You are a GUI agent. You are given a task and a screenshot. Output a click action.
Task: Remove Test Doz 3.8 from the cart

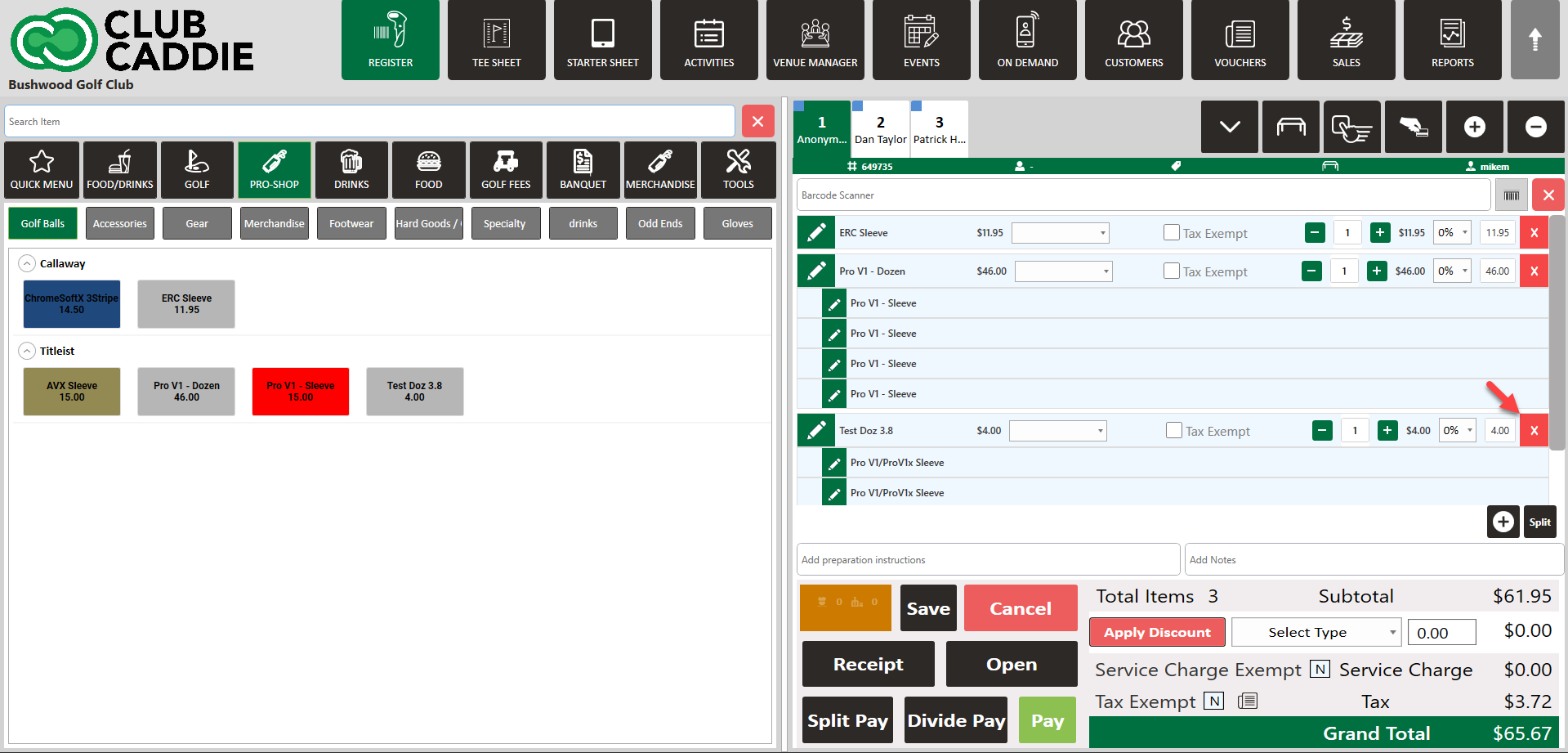click(1534, 431)
